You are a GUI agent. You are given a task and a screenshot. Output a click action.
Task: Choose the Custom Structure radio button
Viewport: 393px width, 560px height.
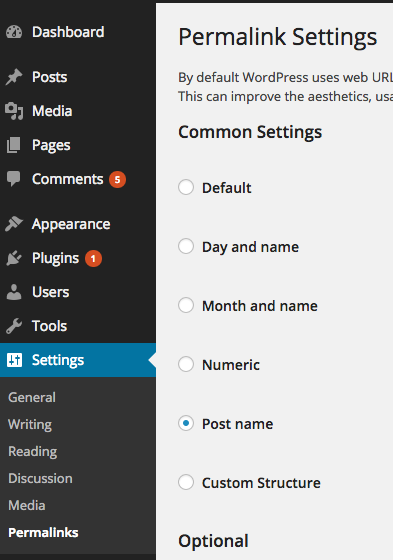186,482
